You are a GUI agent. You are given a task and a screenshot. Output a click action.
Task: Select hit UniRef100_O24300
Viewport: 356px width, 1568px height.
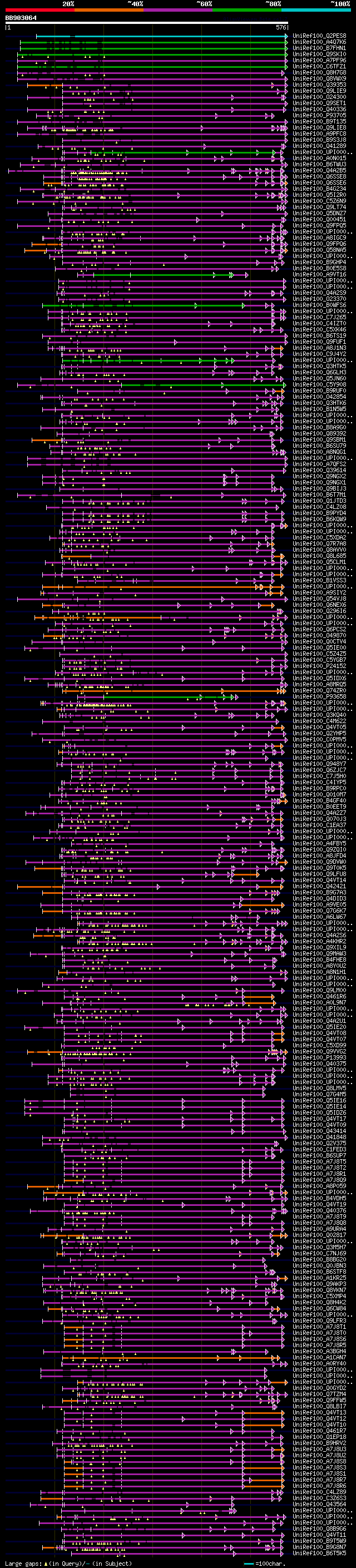click(x=319, y=97)
